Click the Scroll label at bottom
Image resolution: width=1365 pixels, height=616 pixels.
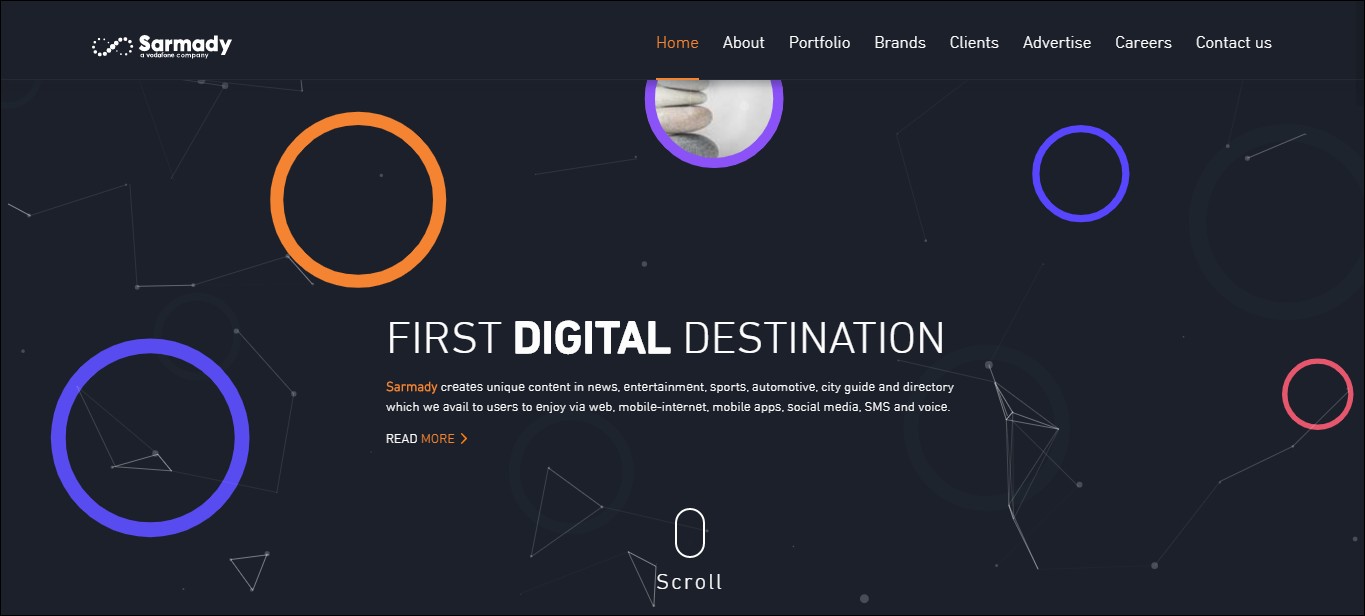click(x=690, y=582)
